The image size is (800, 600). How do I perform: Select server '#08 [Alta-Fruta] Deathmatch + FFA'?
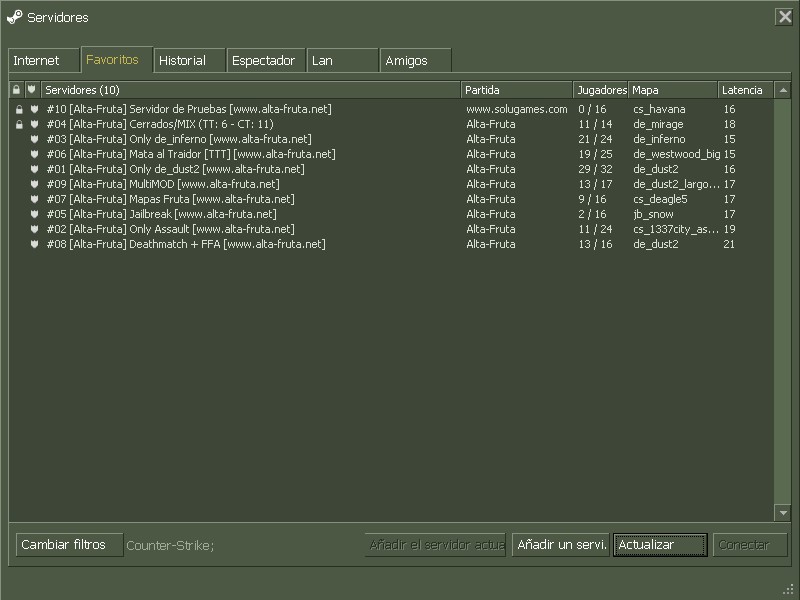pyautogui.click(x=391, y=244)
